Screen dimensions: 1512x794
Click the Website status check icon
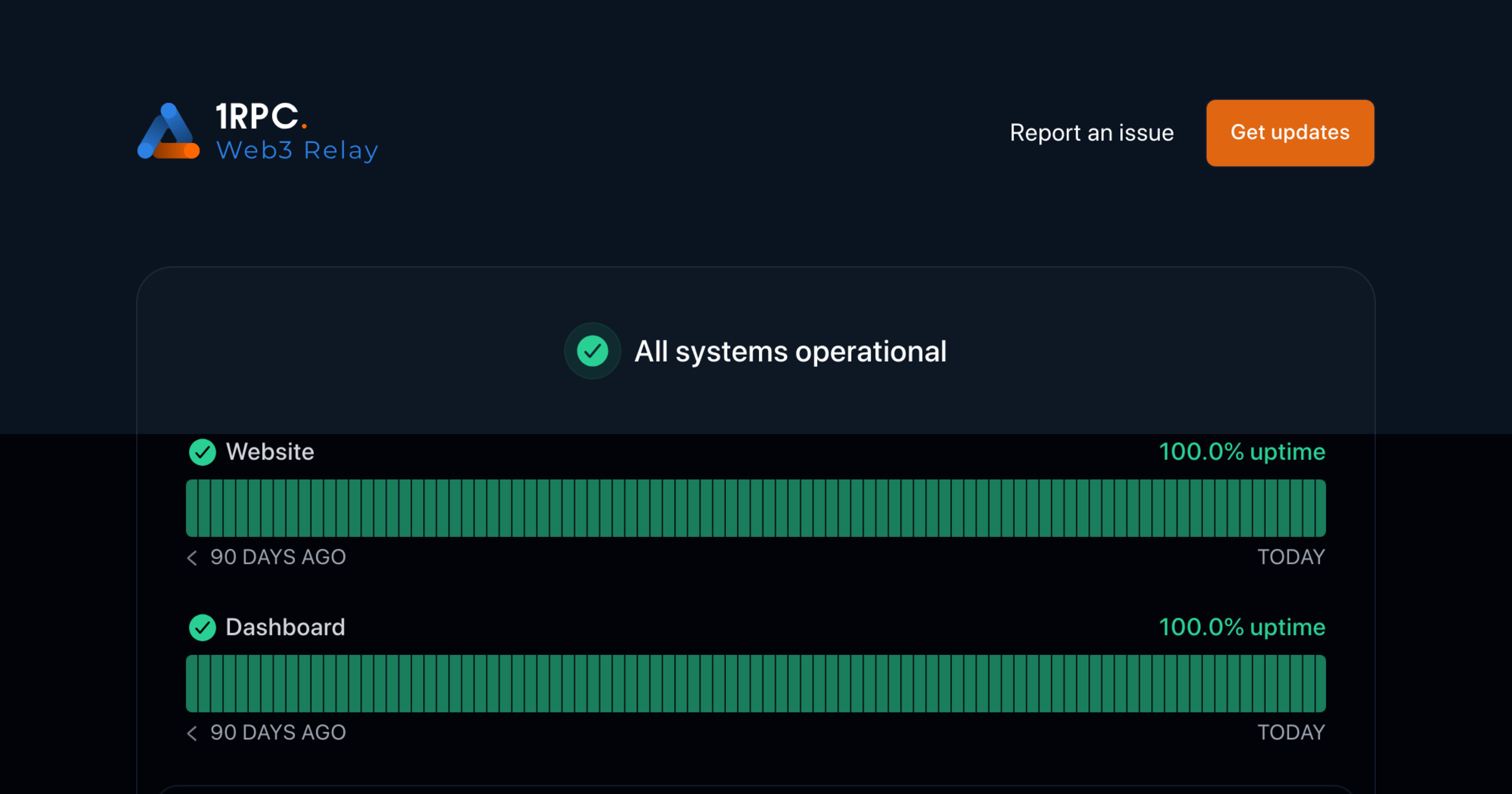point(202,452)
